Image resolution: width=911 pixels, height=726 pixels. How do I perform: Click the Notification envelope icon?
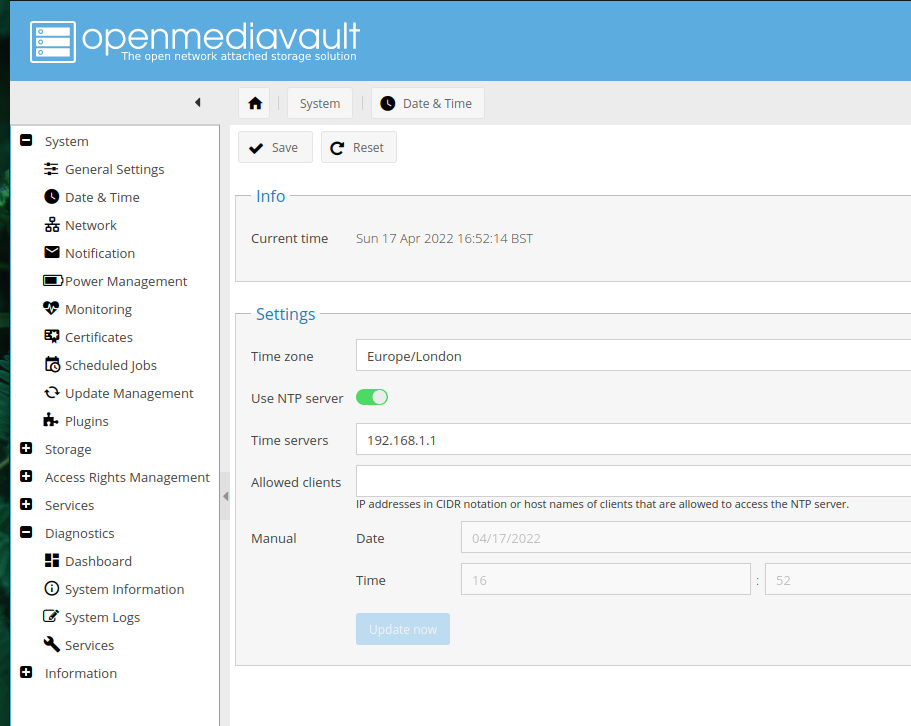[x=52, y=252]
